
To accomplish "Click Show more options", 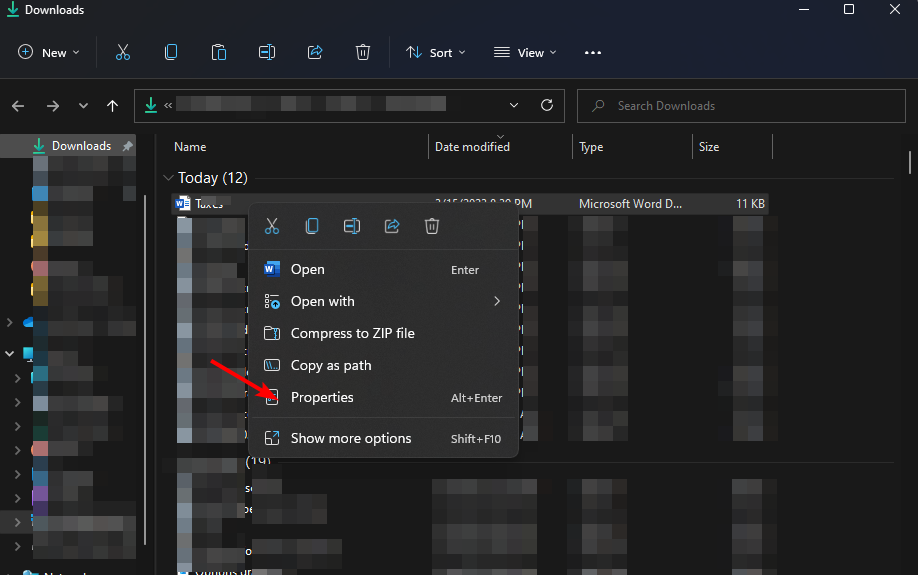I will coord(351,438).
